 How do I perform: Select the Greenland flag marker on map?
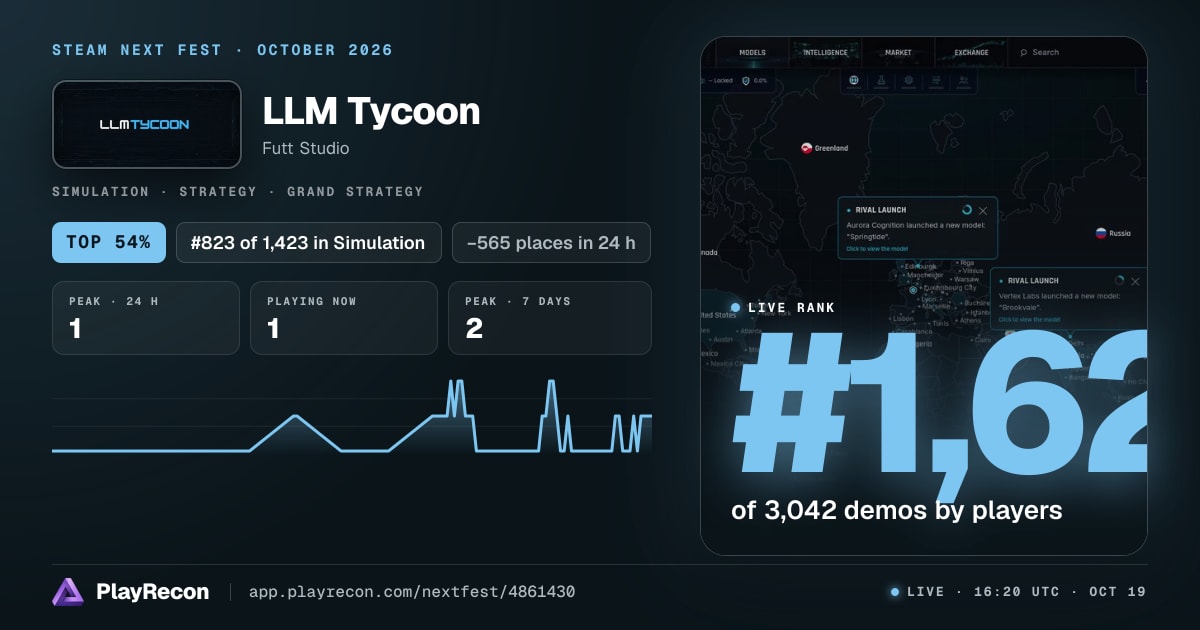[806, 148]
